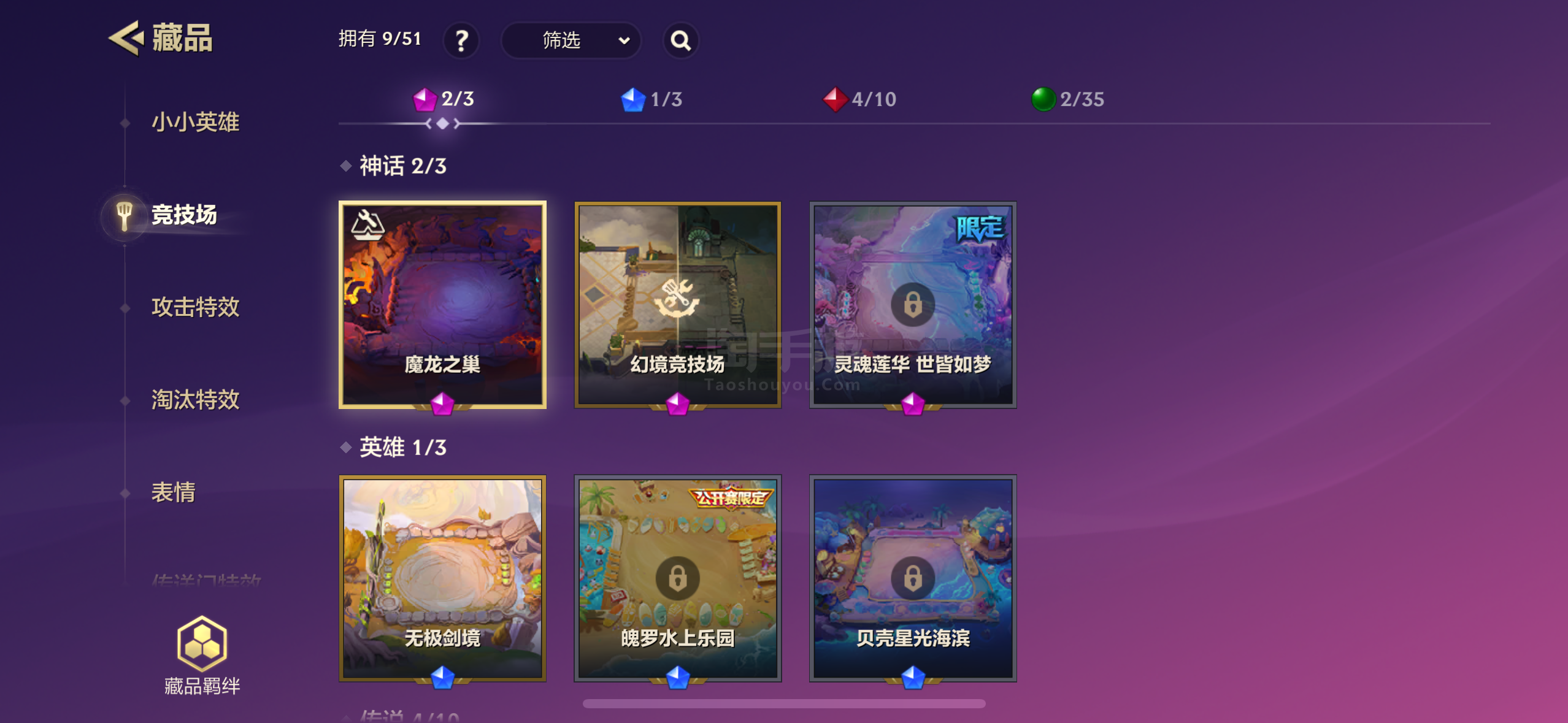Open the 藏品羁绊 hexagon icon
The image size is (1568, 723).
pos(202,643)
